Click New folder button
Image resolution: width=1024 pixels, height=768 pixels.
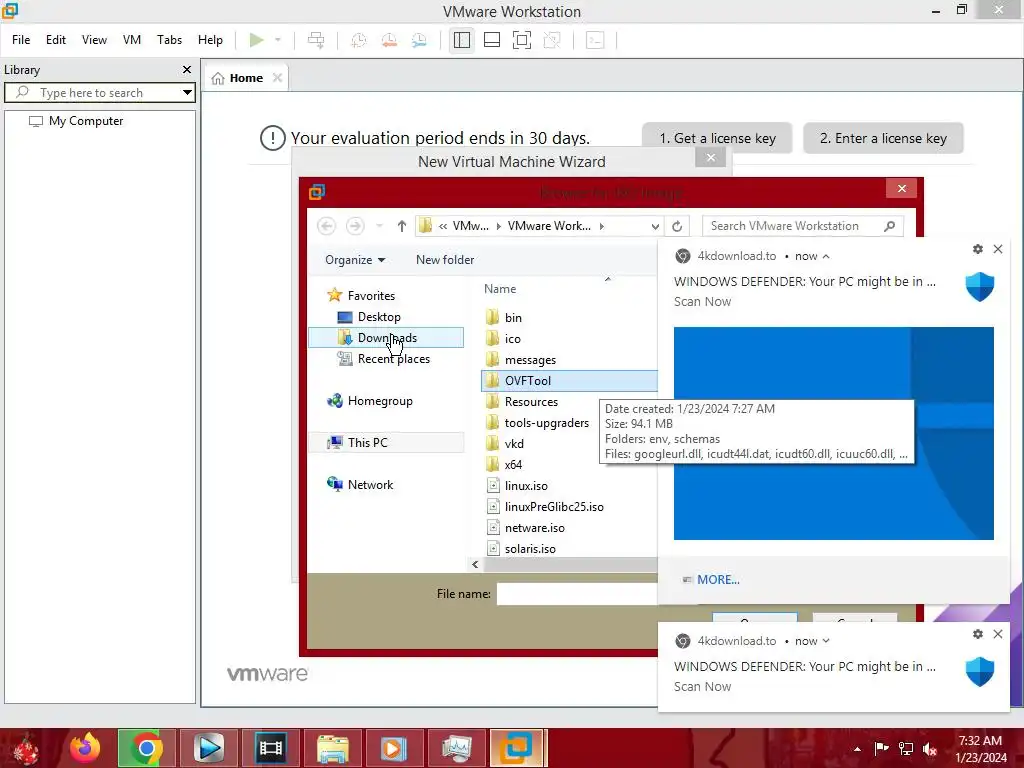click(445, 260)
